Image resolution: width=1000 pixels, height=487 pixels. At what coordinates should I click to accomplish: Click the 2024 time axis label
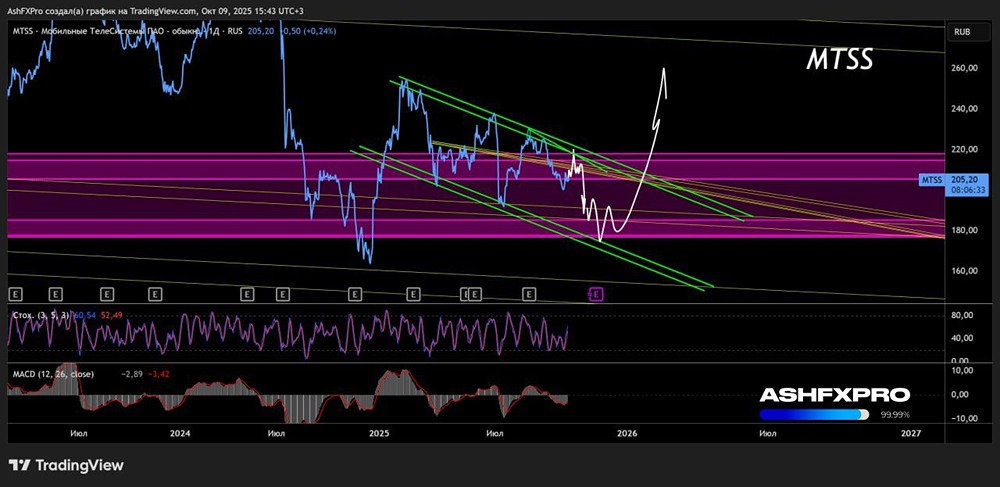[x=180, y=433]
